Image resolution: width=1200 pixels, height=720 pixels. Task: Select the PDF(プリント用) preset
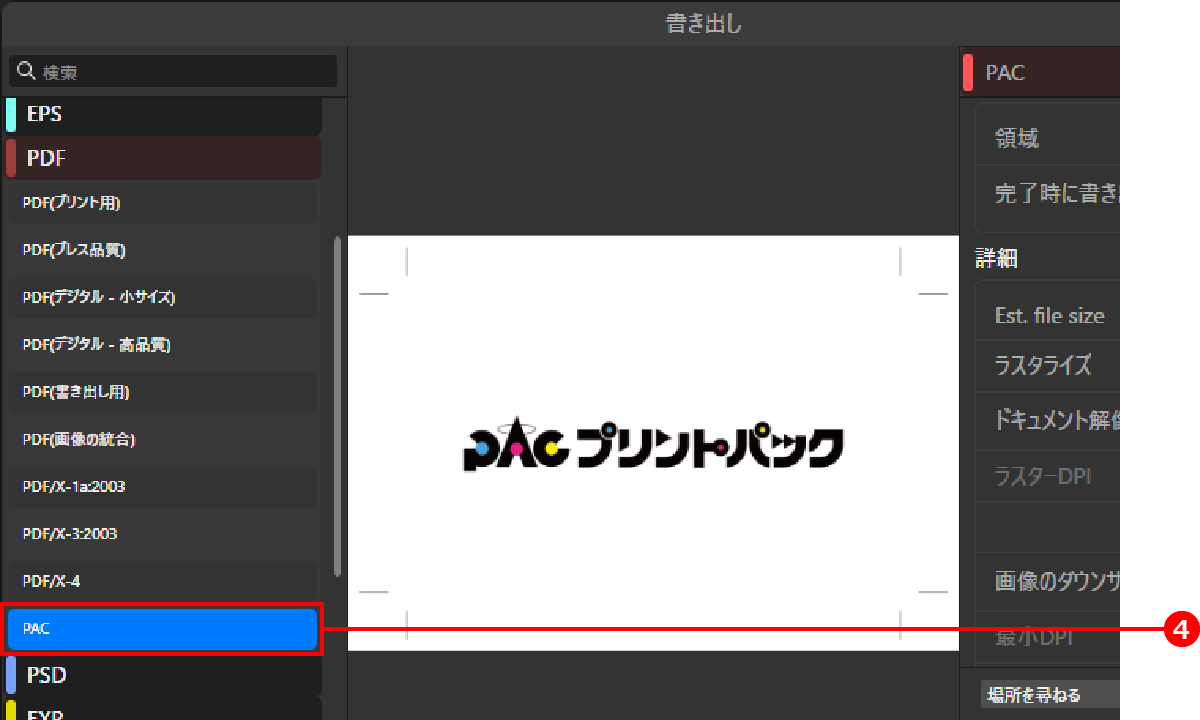pos(162,203)
